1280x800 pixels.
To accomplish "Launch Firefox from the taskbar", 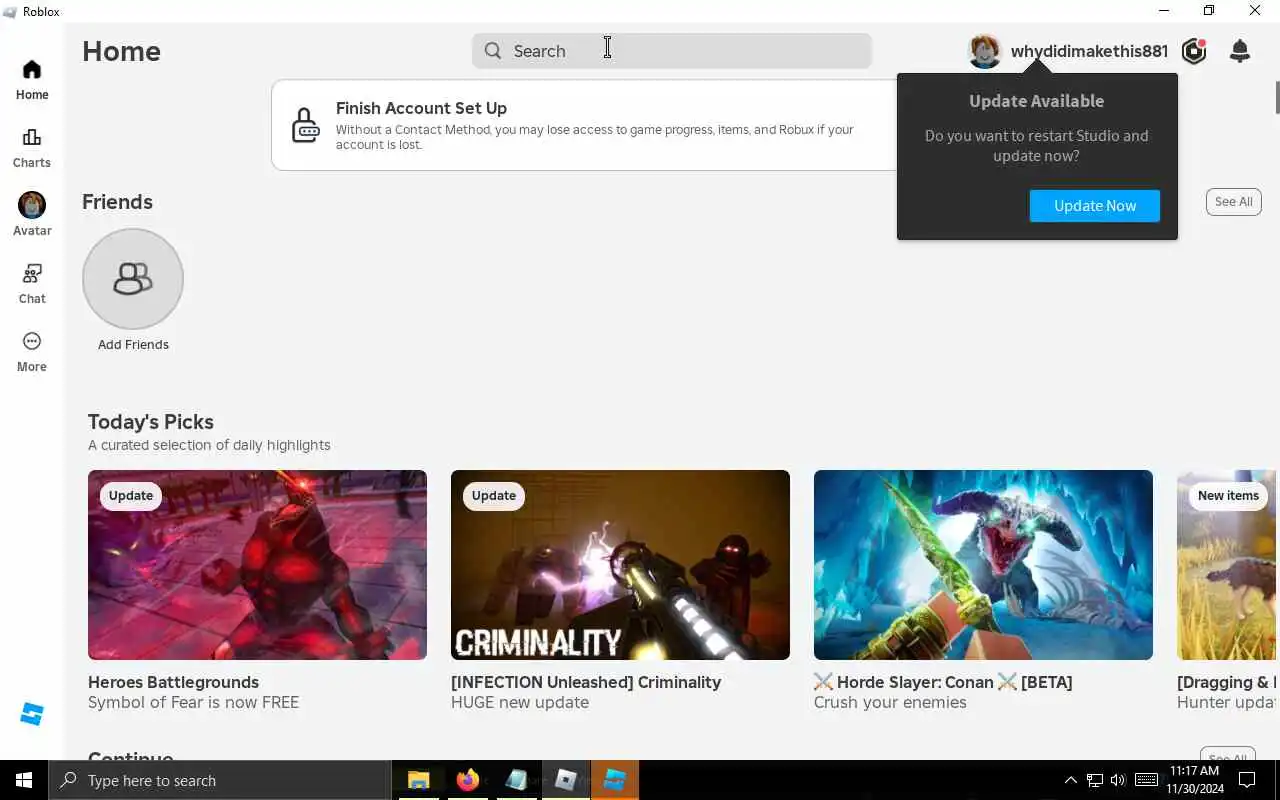I will (x=467, y=780).
